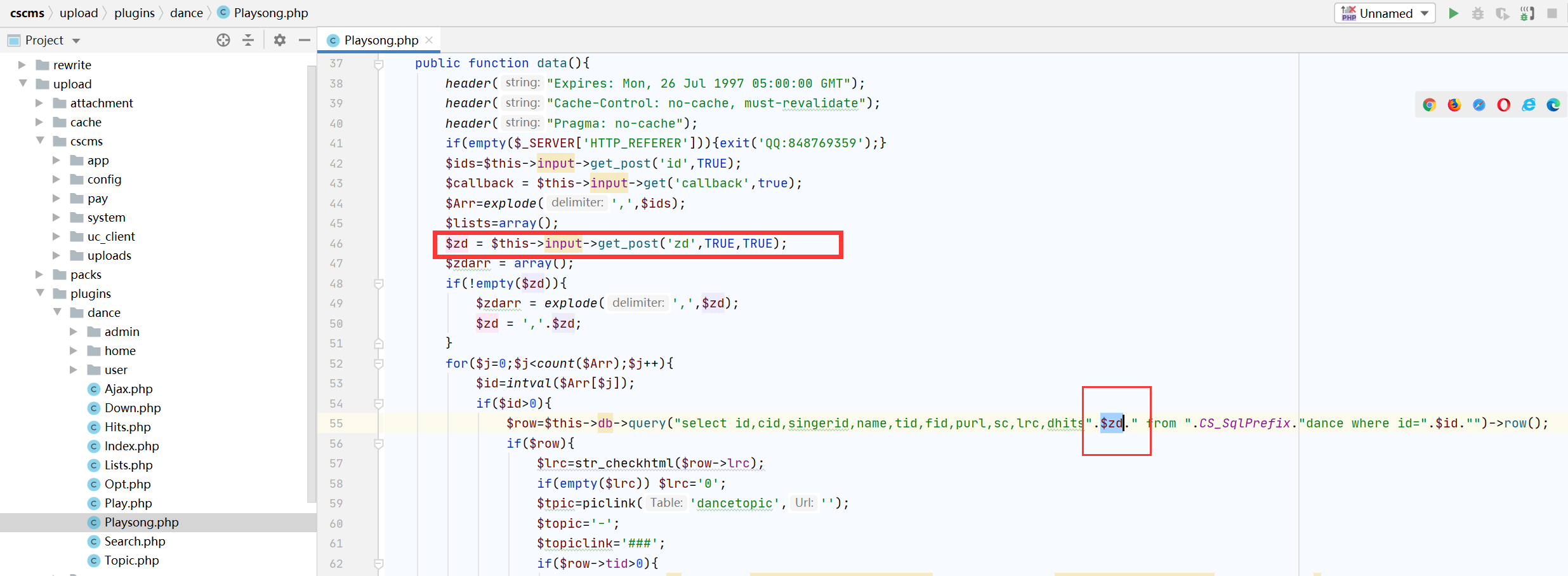This screenshot has width=1568, height=576.
Task: Select the home folder under dance
Action: [120, 351]
